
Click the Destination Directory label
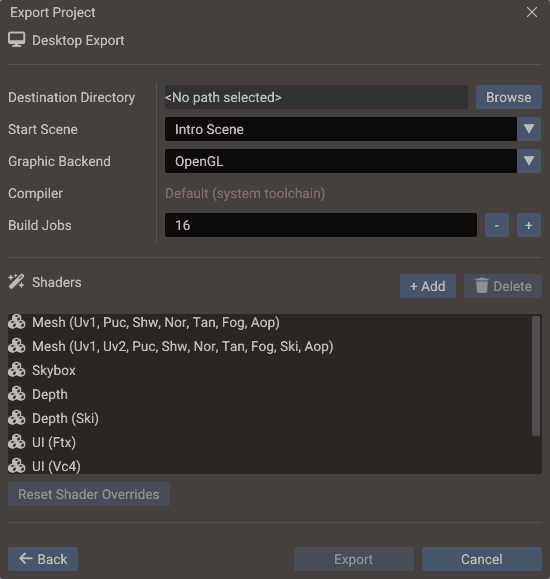[72, 97]
